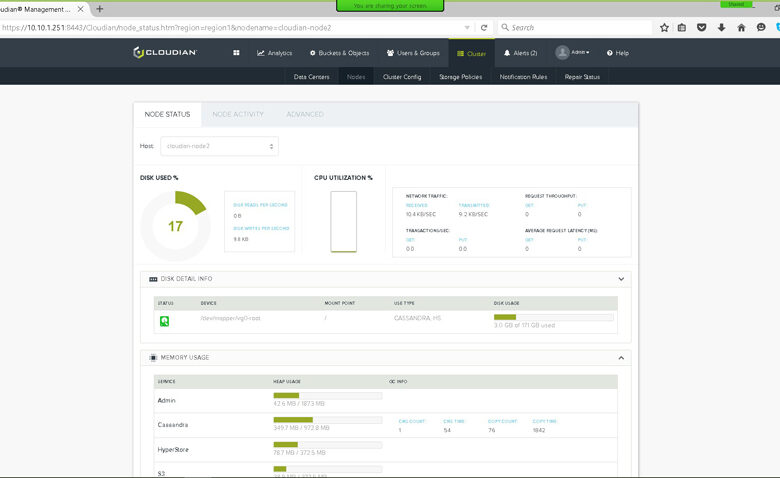
Task: Click the DISK USAGE column header
Action: coord(506,303)
